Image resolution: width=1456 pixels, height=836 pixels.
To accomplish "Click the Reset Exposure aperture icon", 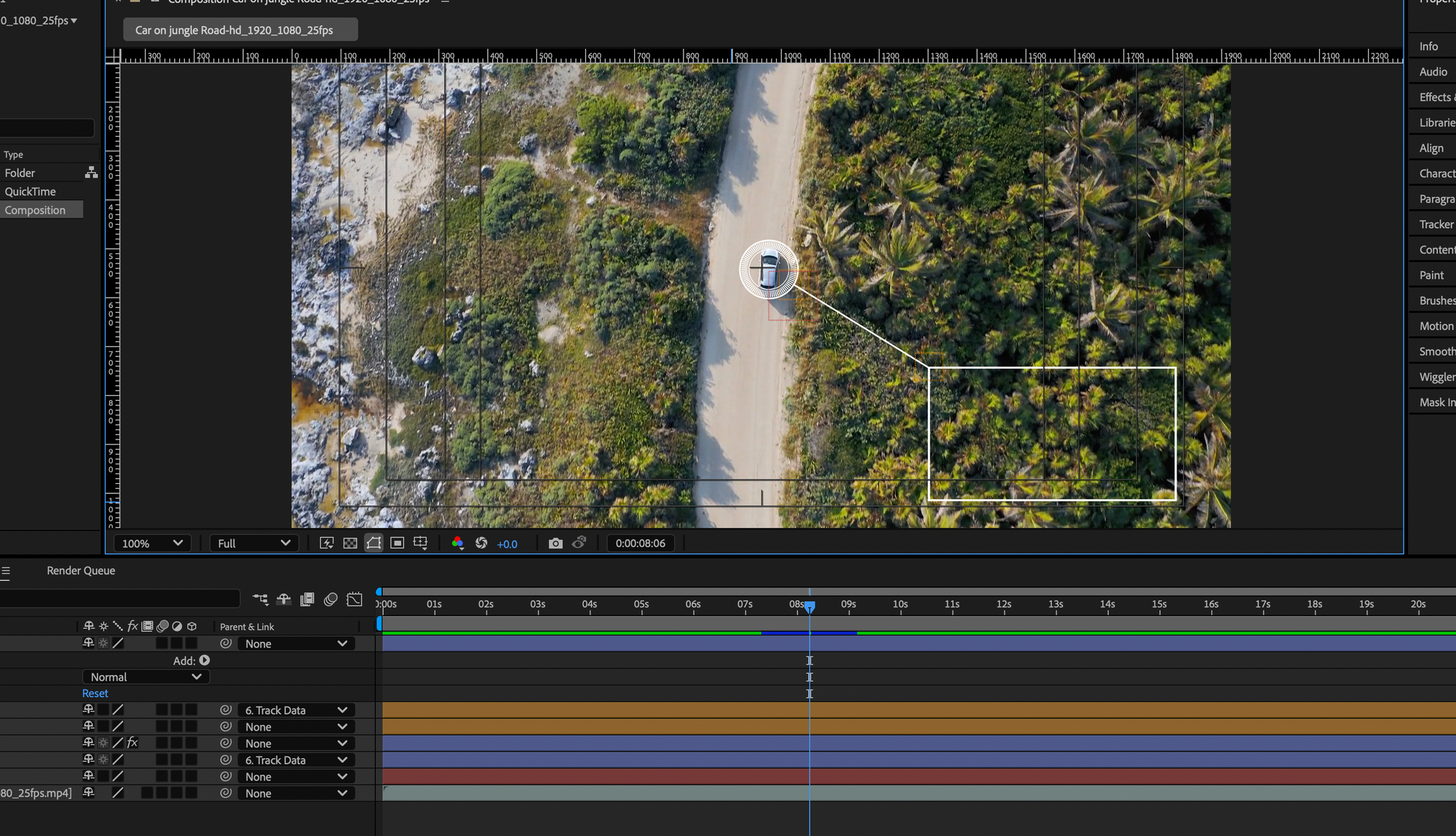I will [x=481, y=544].
